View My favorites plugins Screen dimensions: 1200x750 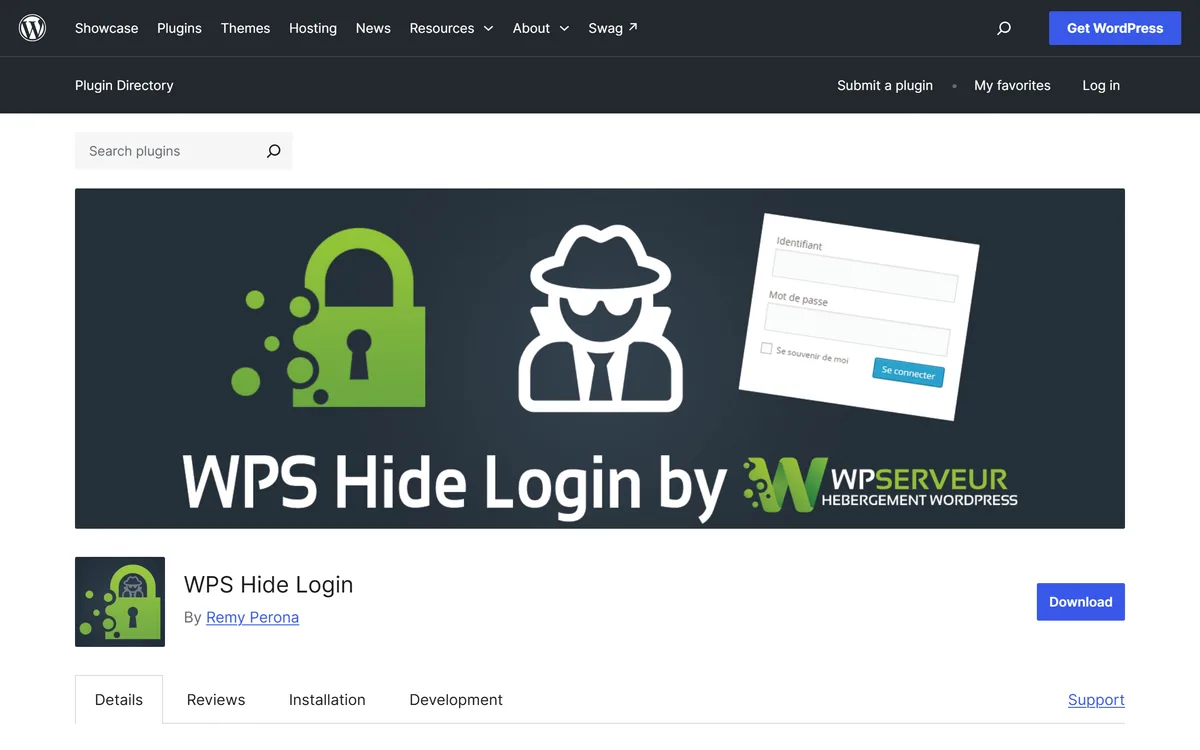(1012, 85)
